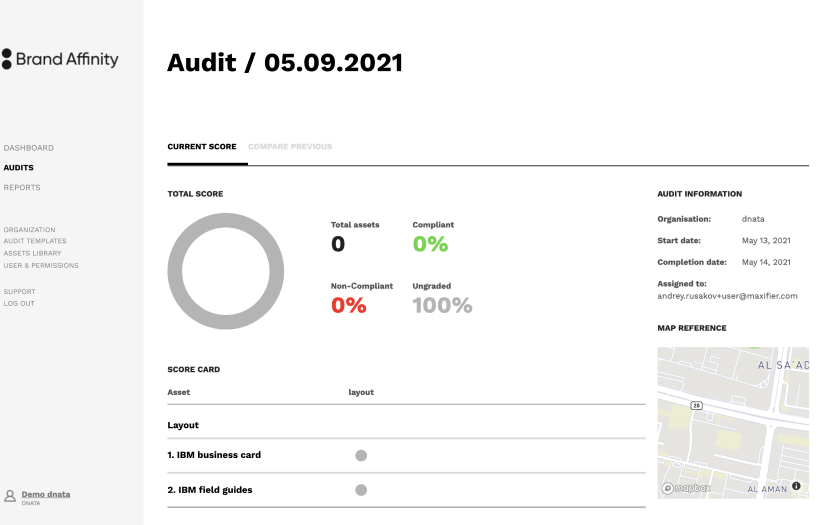
Task: Click the organisation value dnata
Action: coord(753,219)
